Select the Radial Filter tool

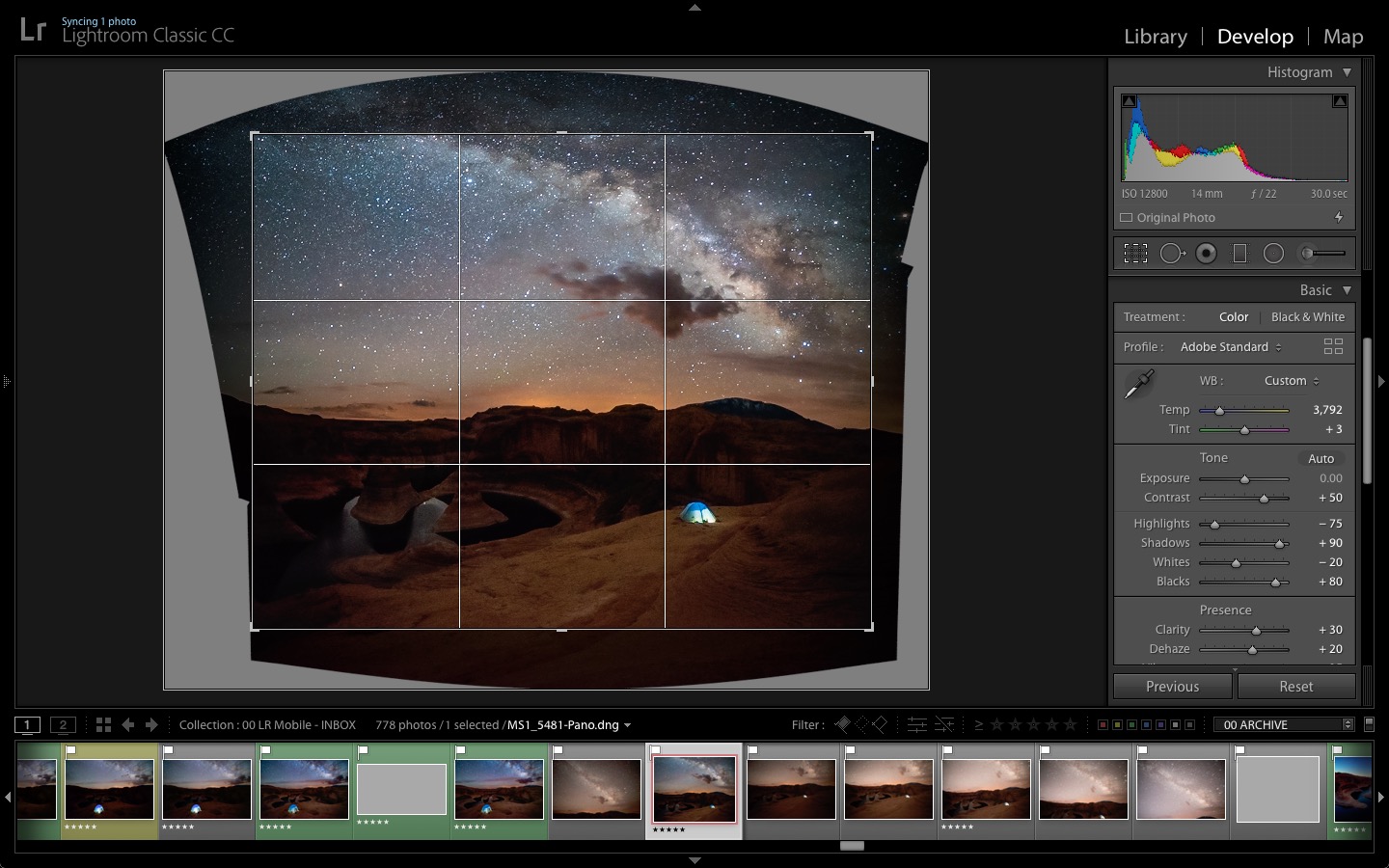tap(1273, 253)
